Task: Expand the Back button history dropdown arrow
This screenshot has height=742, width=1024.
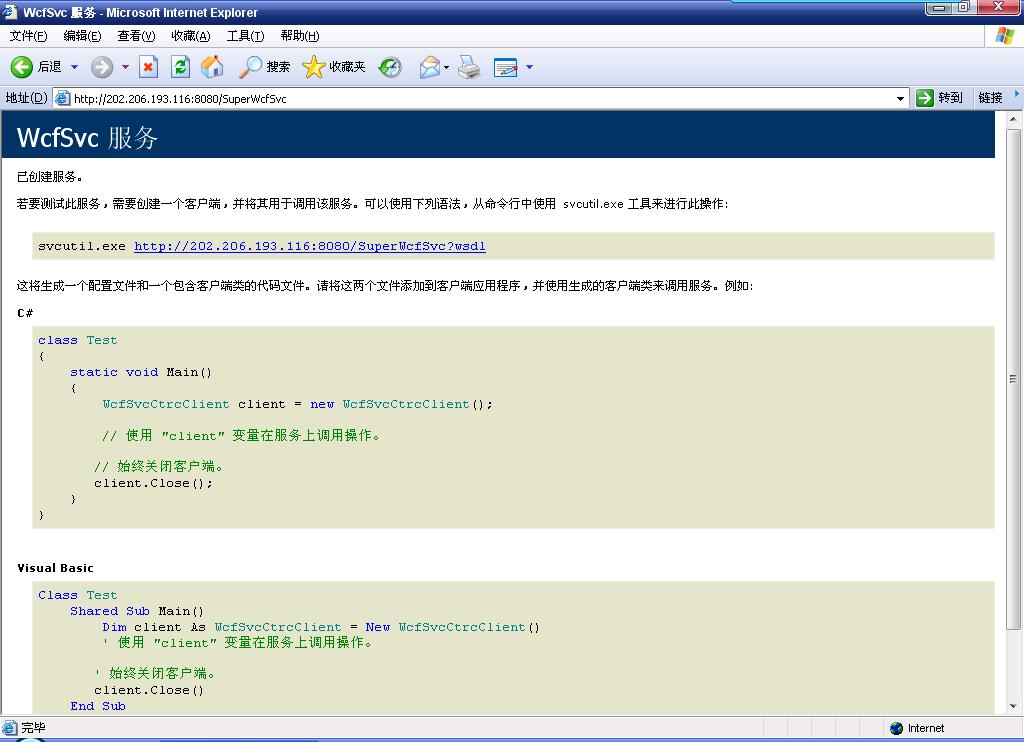Action: pos(74,67)
